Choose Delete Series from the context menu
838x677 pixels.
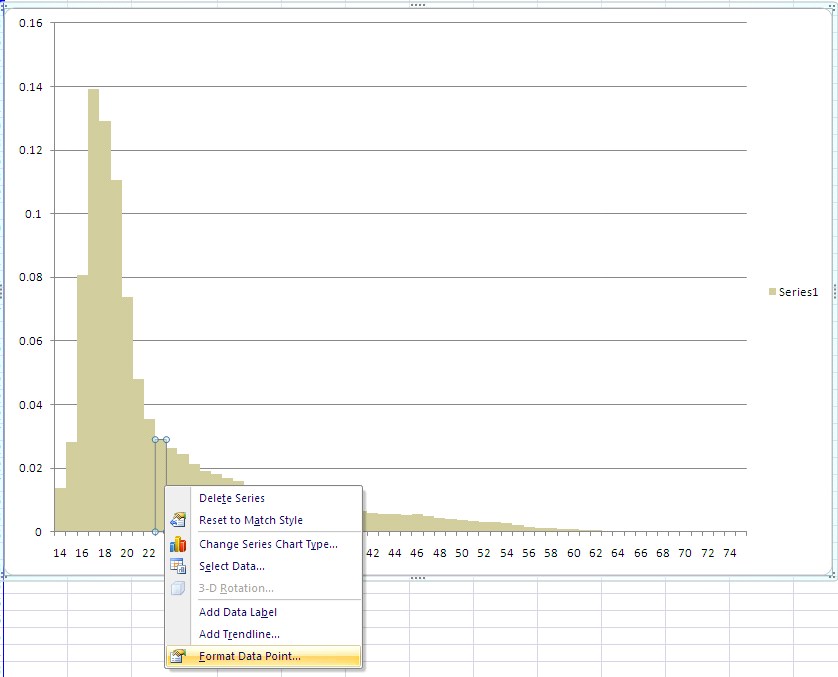pyautogui.click(x=232, y=498)
